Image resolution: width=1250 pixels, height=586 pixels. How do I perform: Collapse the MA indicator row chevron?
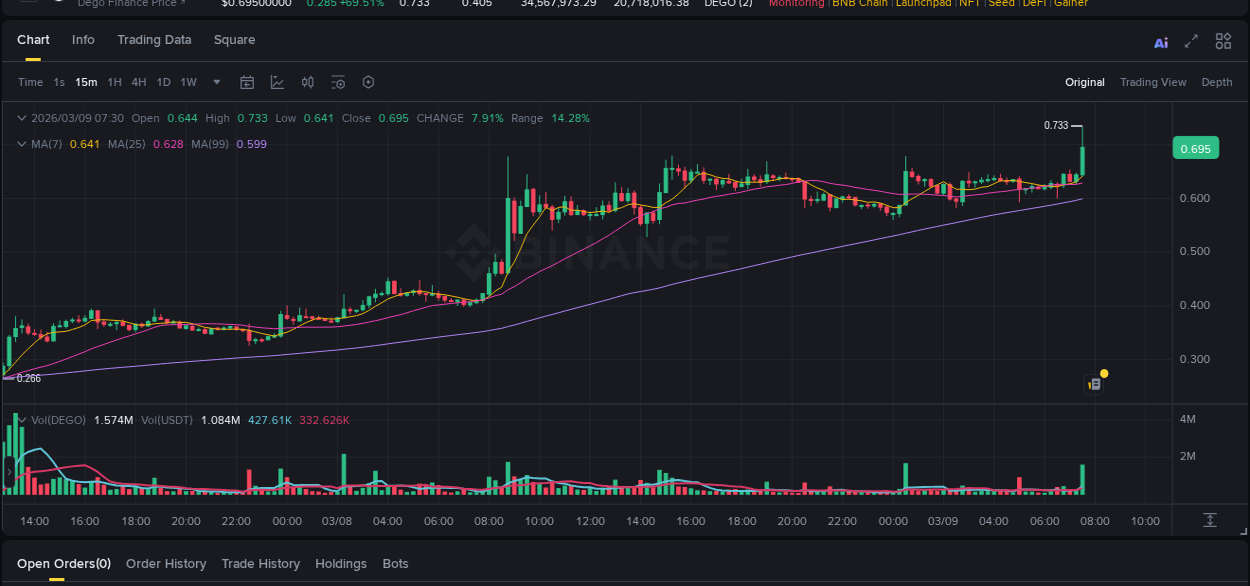pyautogui.click(x=20, y=143)
